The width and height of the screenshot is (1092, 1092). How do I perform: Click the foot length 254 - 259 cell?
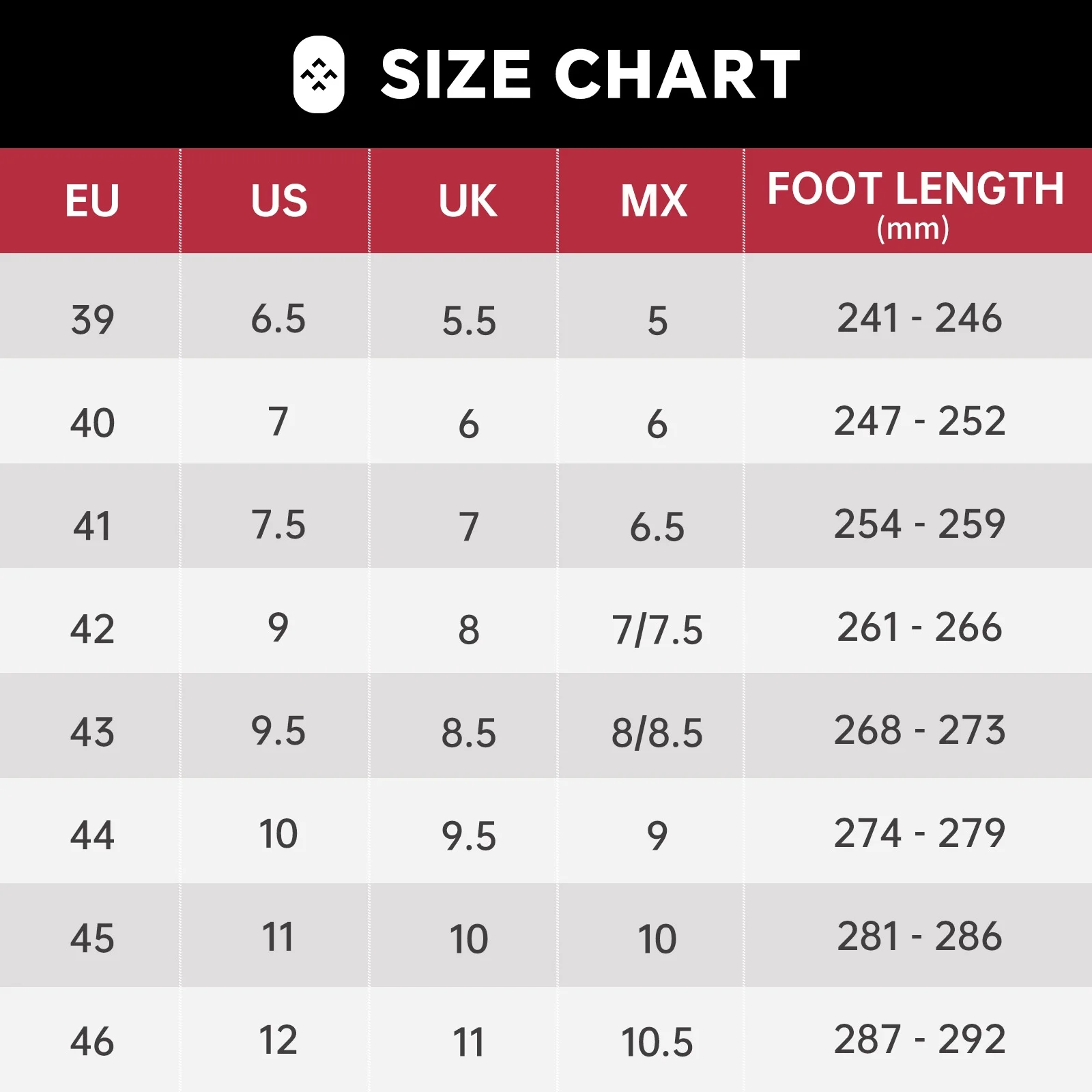point(919,524)
